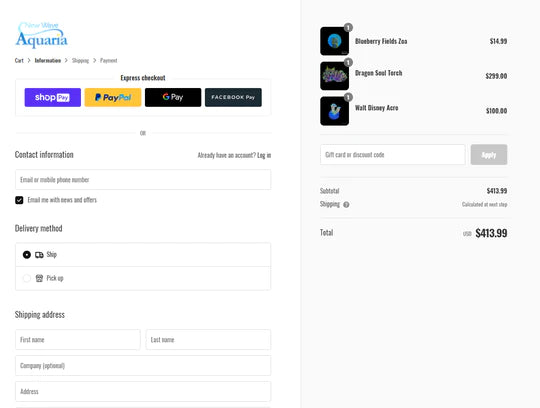The height and width of the screenshot is (408, 540).
Task: Select the Pick up delivery radio button
Action: (27, 278)
